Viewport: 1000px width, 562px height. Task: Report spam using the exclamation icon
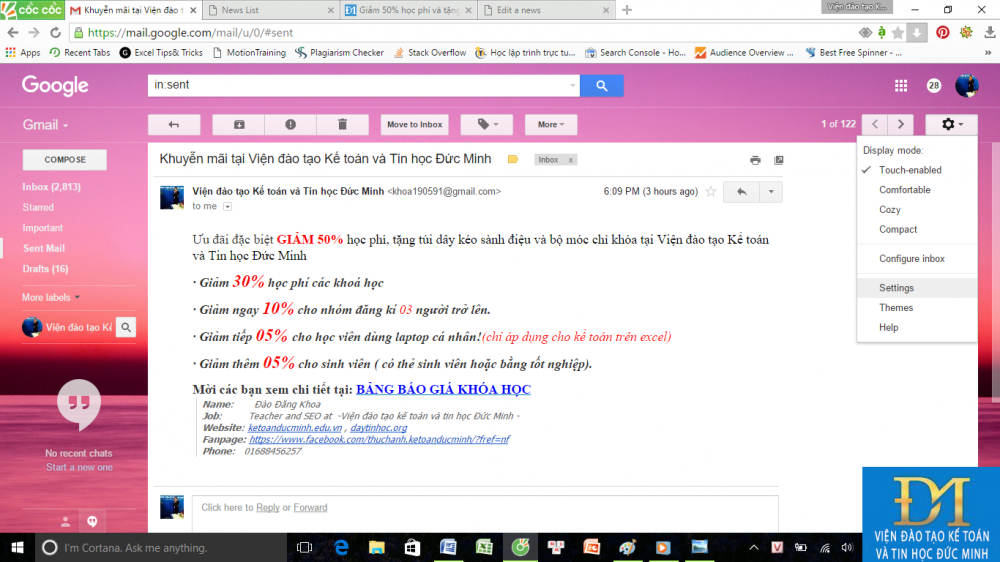(290, 124)
